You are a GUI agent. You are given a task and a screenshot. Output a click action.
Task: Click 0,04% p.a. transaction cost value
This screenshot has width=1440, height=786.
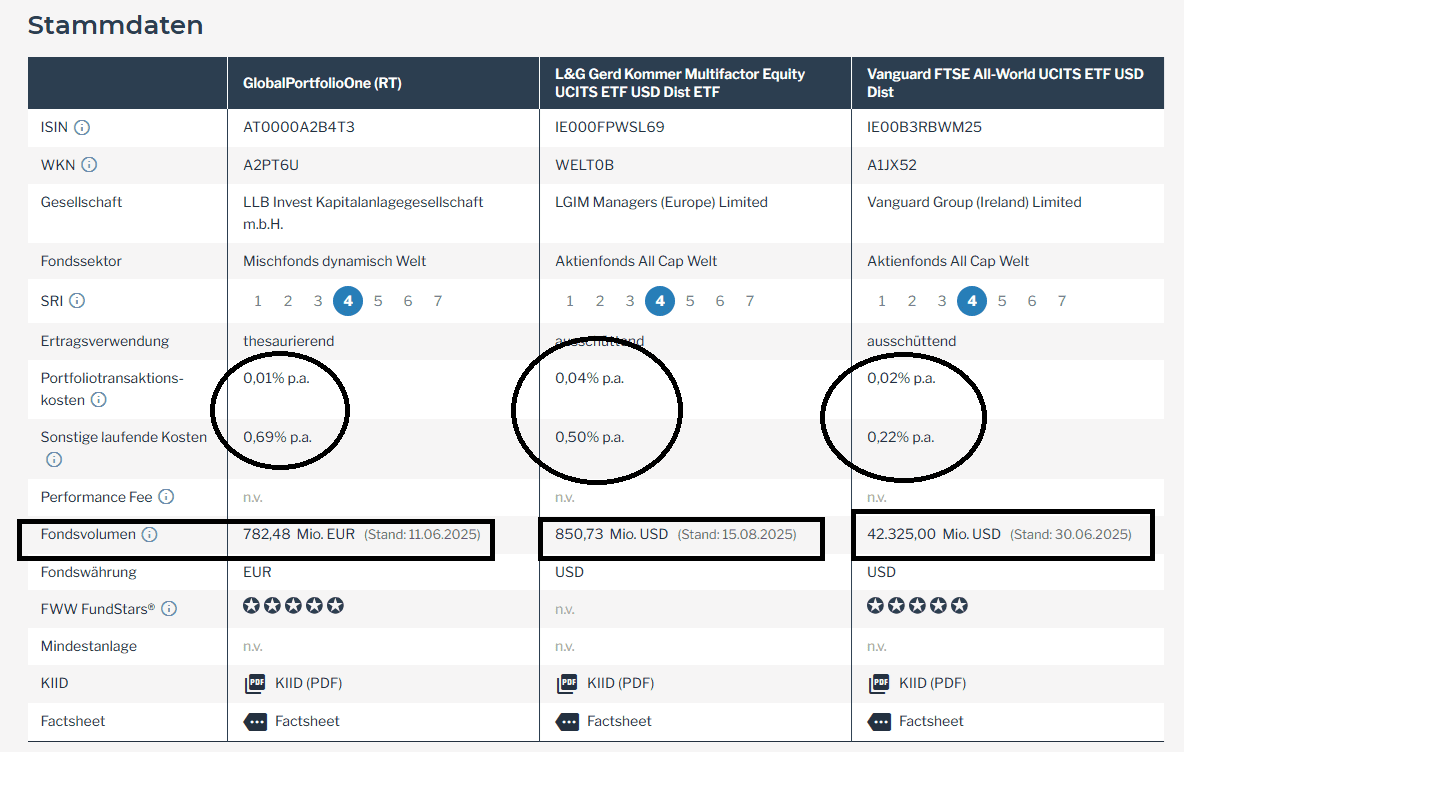click(x=590, y=378)
